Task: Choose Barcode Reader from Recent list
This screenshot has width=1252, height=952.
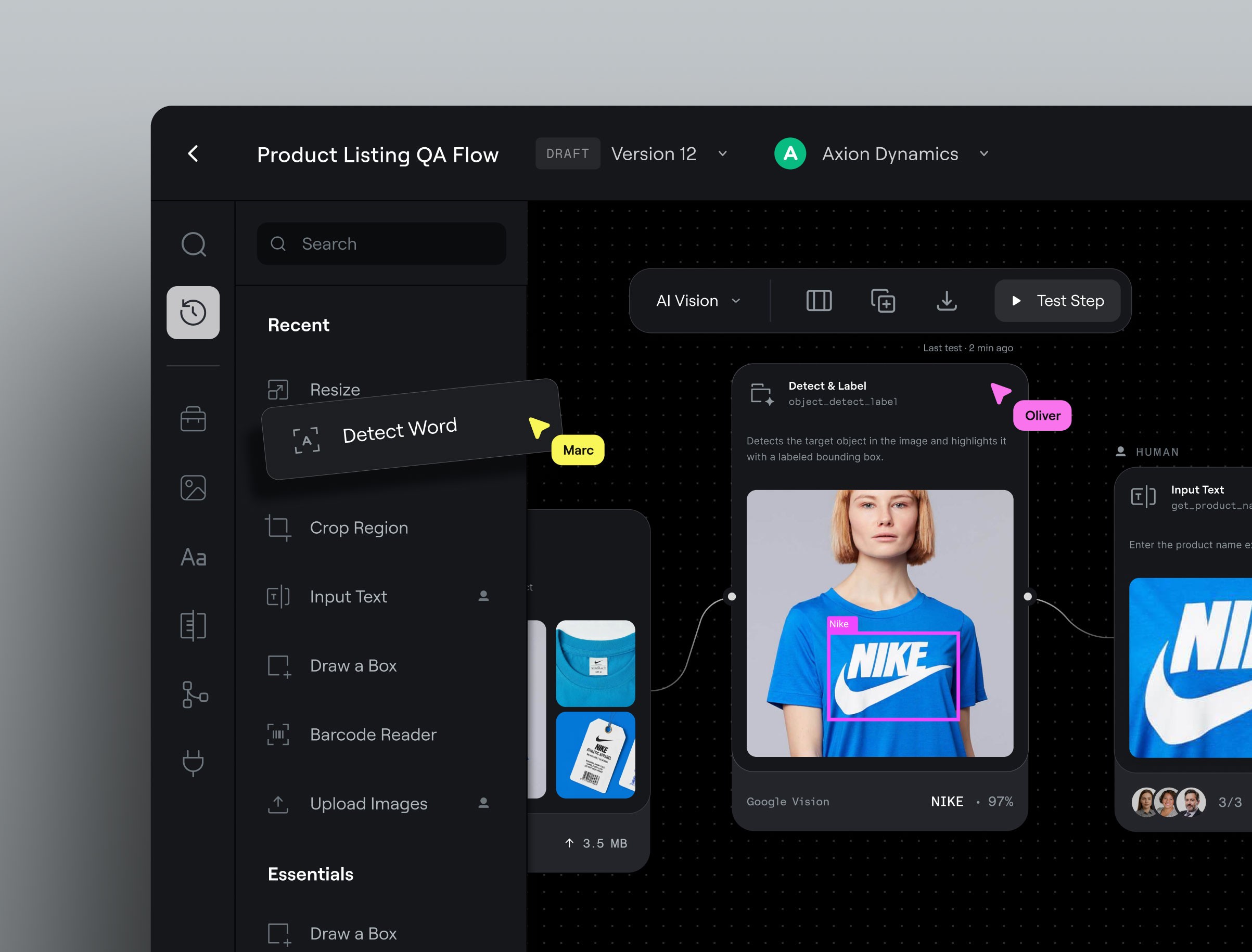Action: click(x=373, y=735)
